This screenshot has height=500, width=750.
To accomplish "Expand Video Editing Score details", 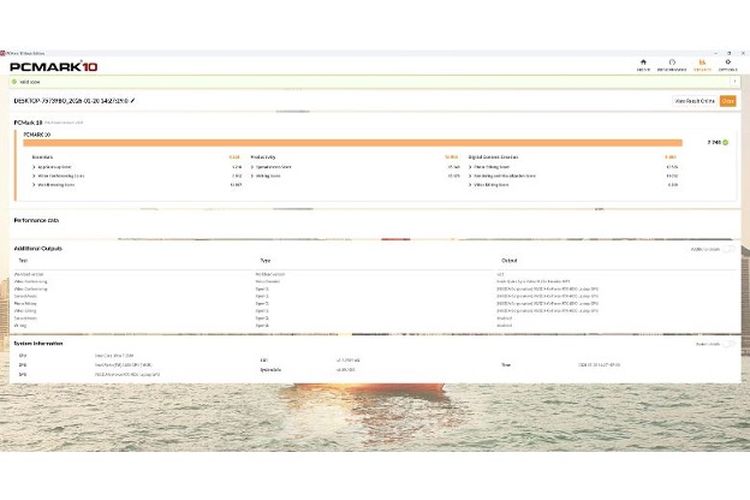I will tap(470, 185).
